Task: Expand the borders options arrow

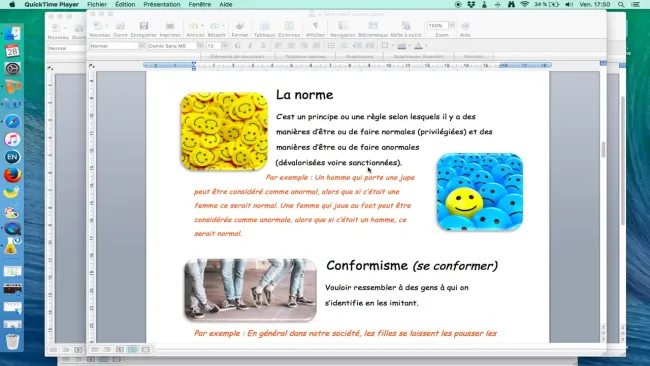Action: point(393,46)
